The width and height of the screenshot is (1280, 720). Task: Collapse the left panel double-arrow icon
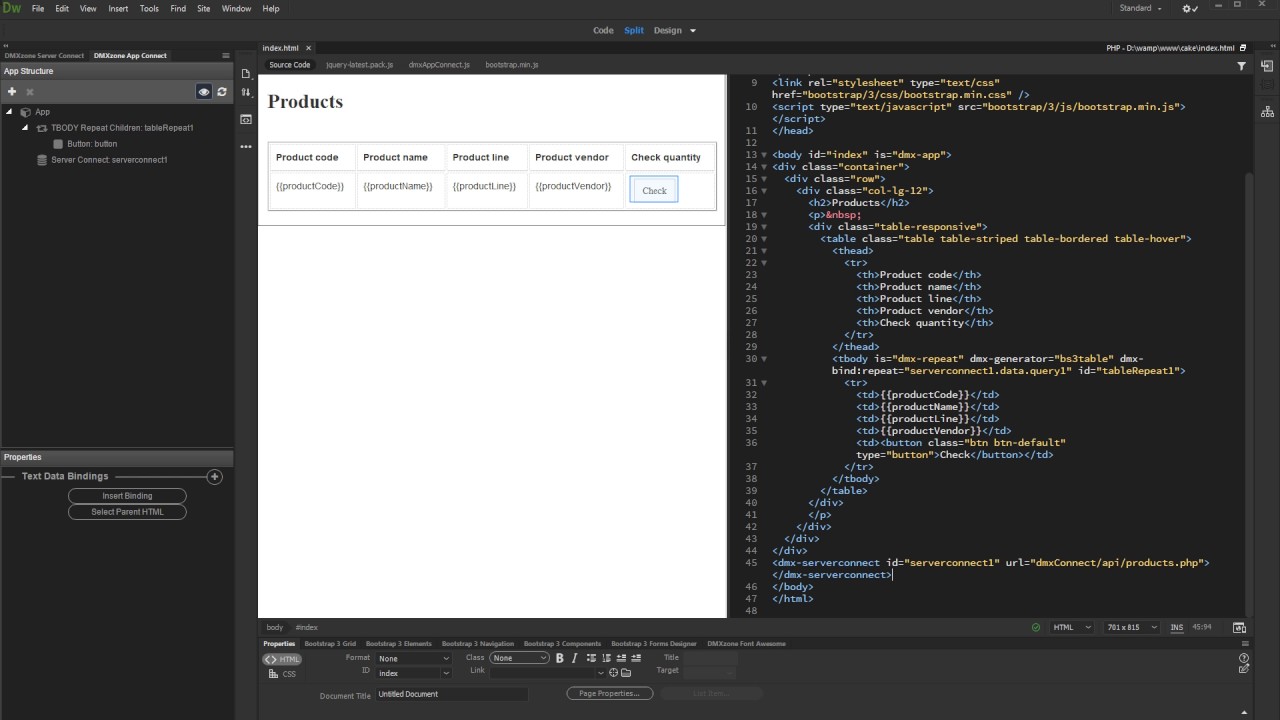[7, 46]
